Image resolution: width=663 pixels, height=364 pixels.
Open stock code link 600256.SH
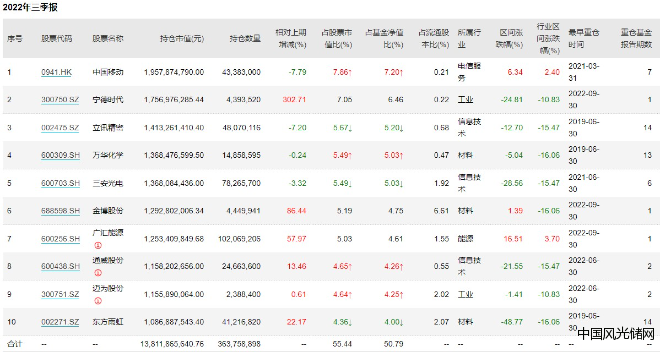60,239
